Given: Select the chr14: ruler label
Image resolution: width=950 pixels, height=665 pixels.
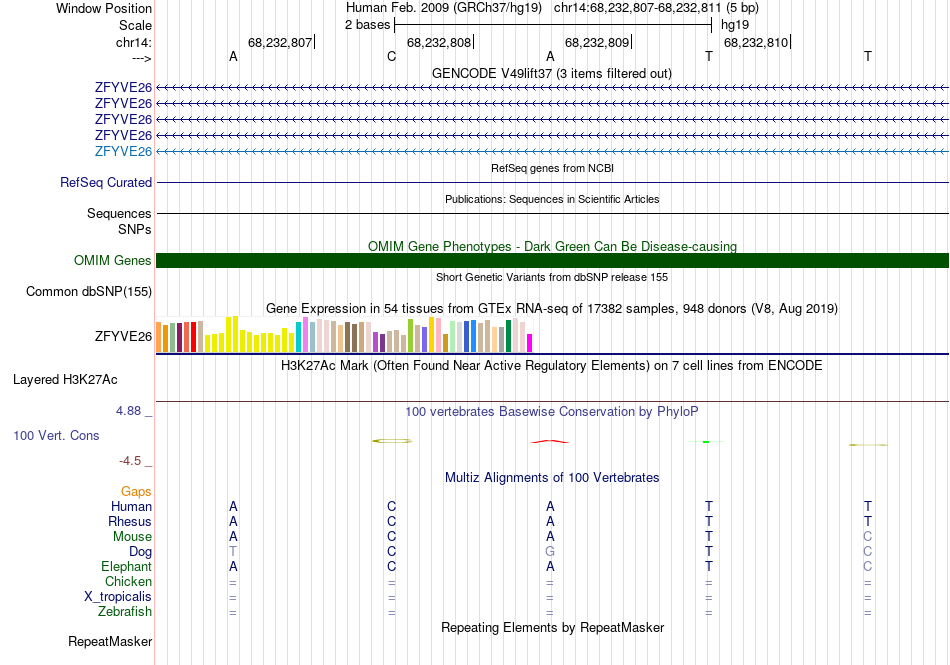Looking at the screenshot, I should pos(133,42).
